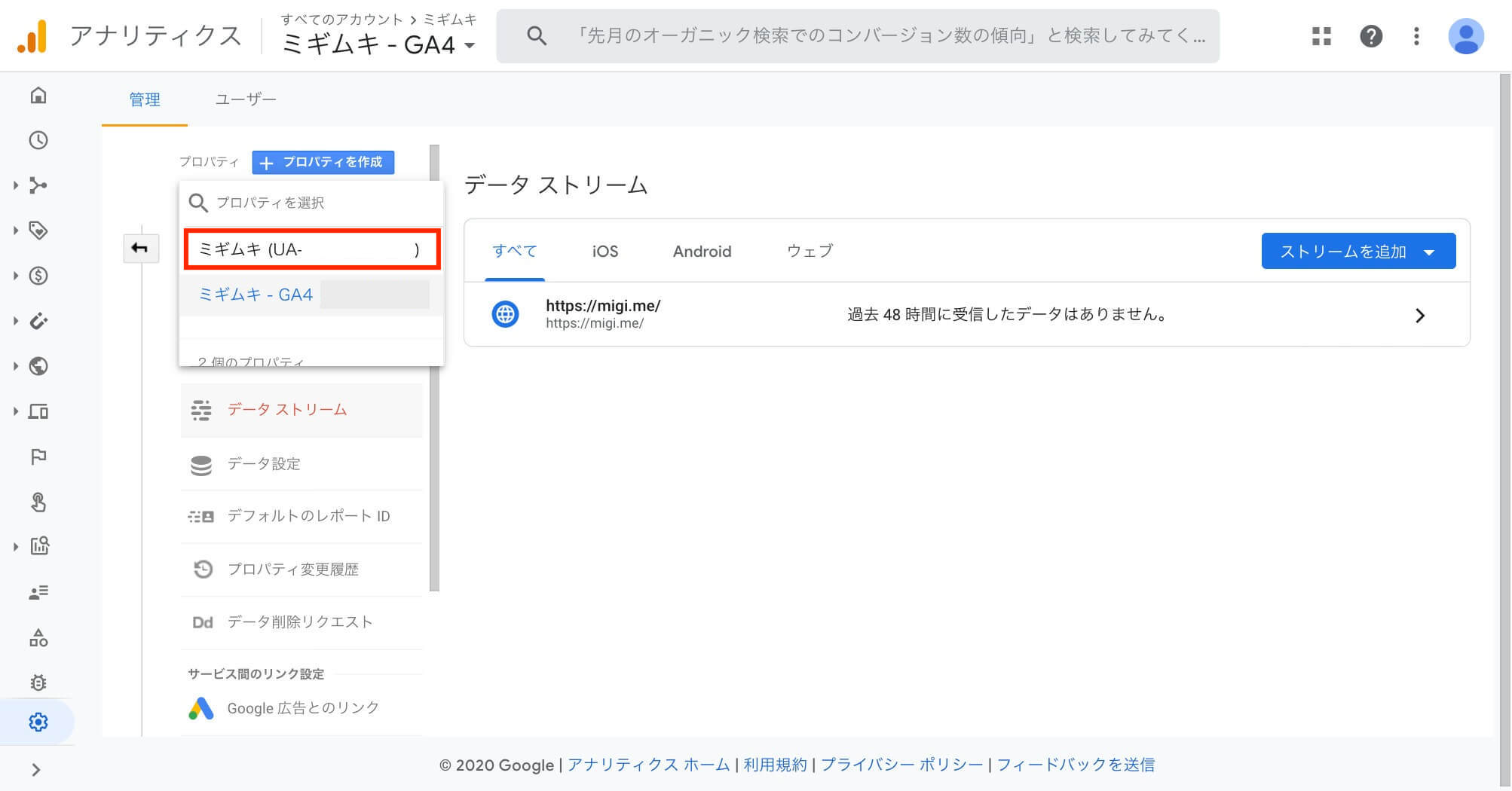Select the ウェブ stream tab
The width and height of the screenshot is (1512, 791).
(810, 251)
